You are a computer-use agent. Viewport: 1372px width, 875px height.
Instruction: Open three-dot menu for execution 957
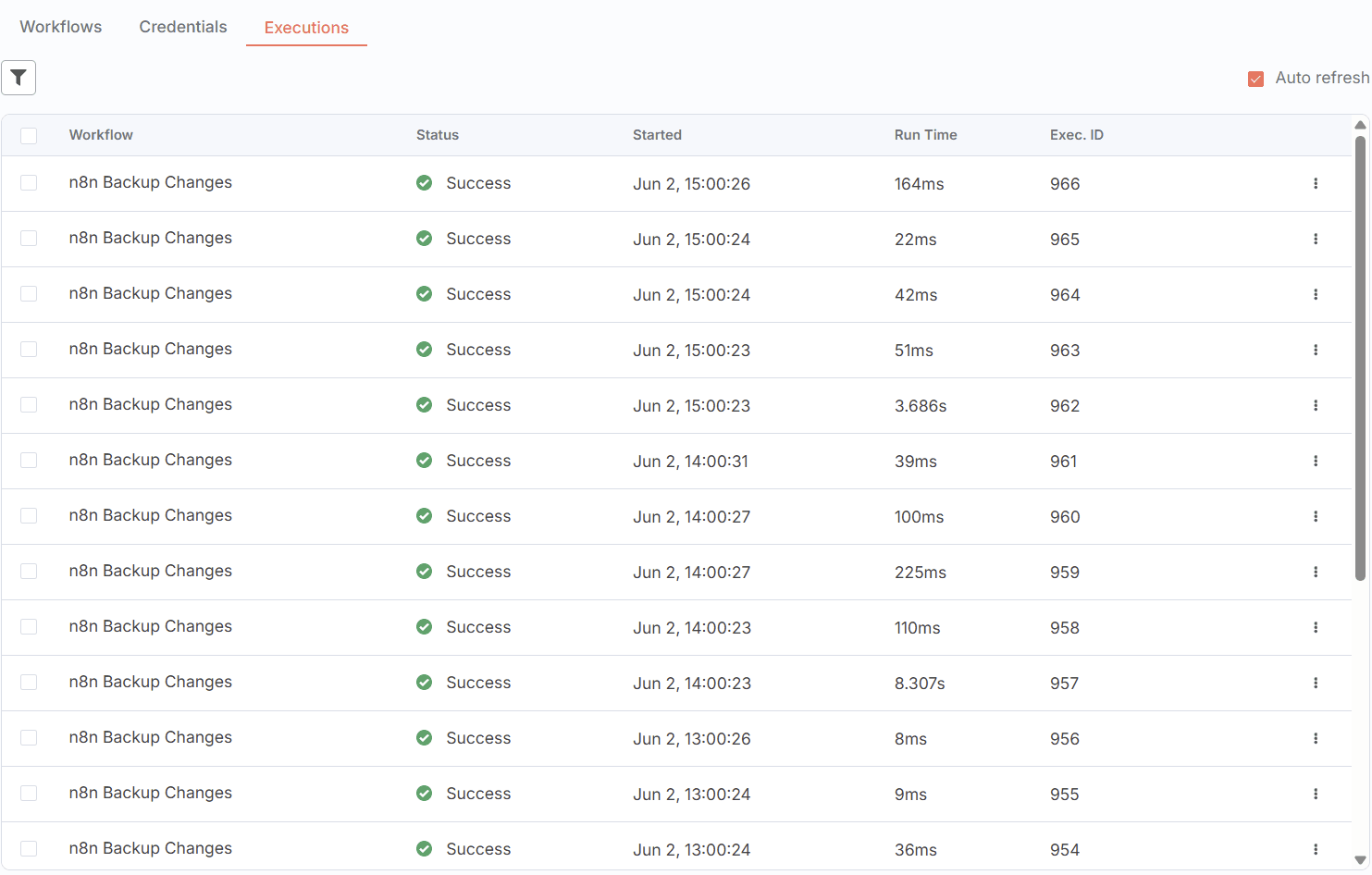pos(1315,683)
